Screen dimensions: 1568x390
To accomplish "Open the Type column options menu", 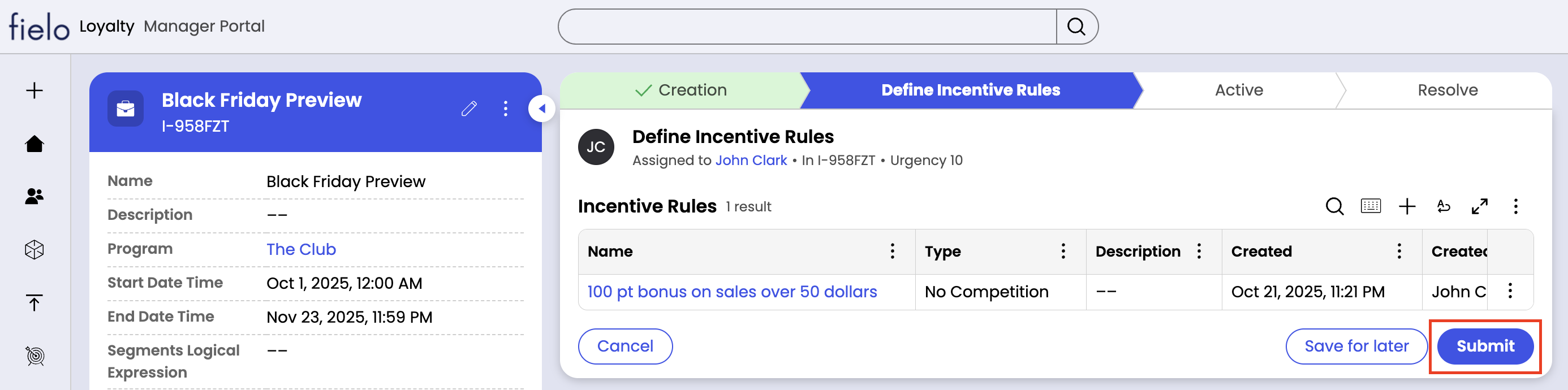I will coord(1063,252).
